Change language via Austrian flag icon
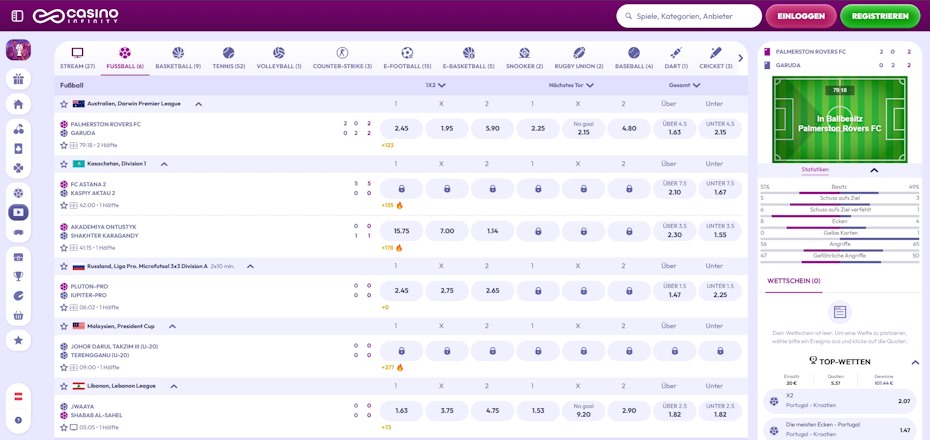 (x=18, y=397)
